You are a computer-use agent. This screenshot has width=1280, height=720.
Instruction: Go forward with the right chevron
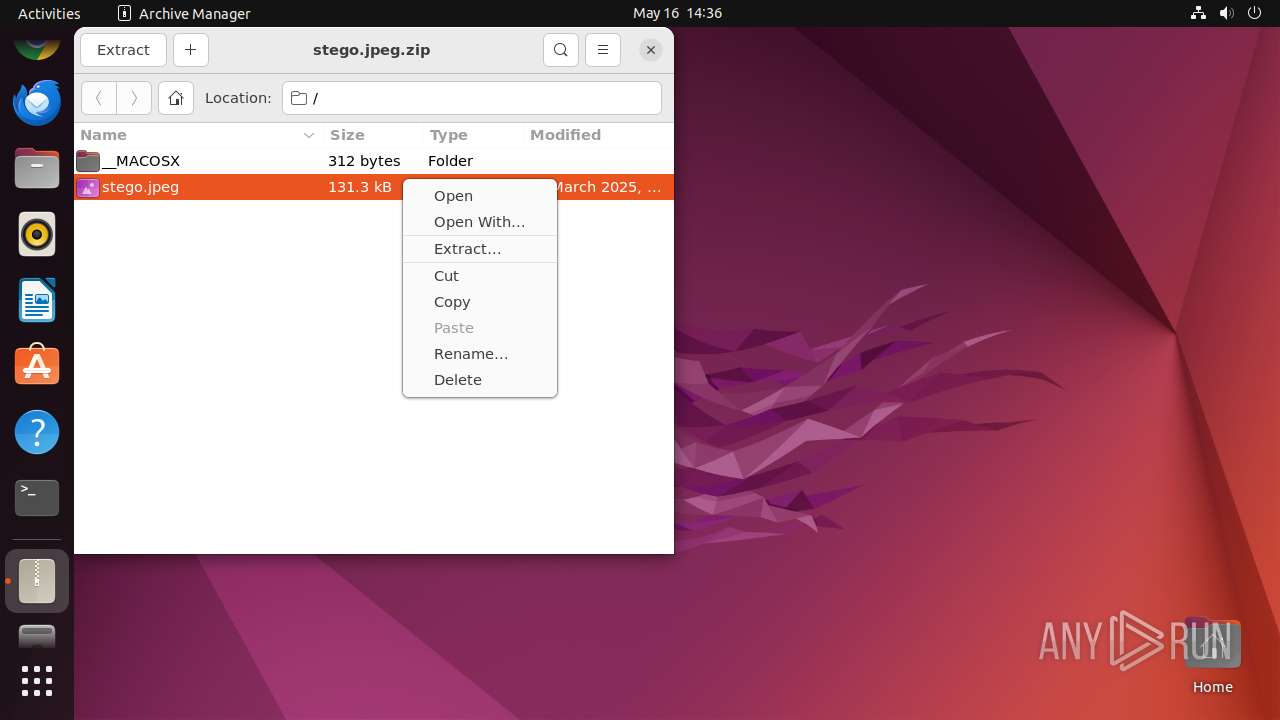[x=134, y=98]
